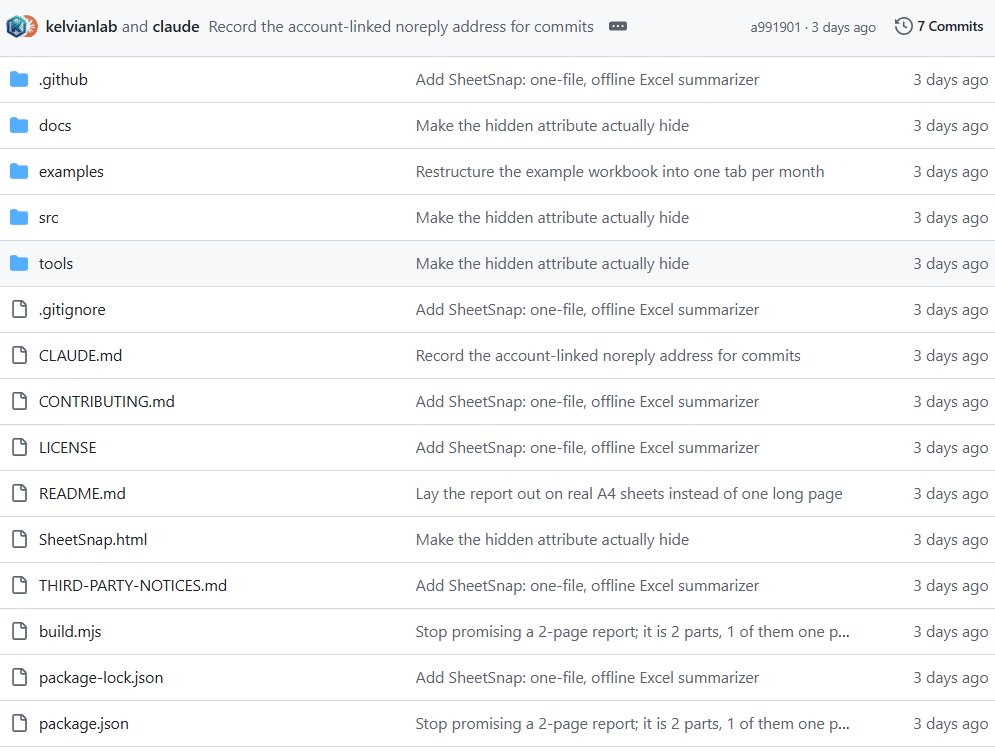Click the file icon beside .gitignore
Viewport: 995px width, 753px height.
click(20, 310)
